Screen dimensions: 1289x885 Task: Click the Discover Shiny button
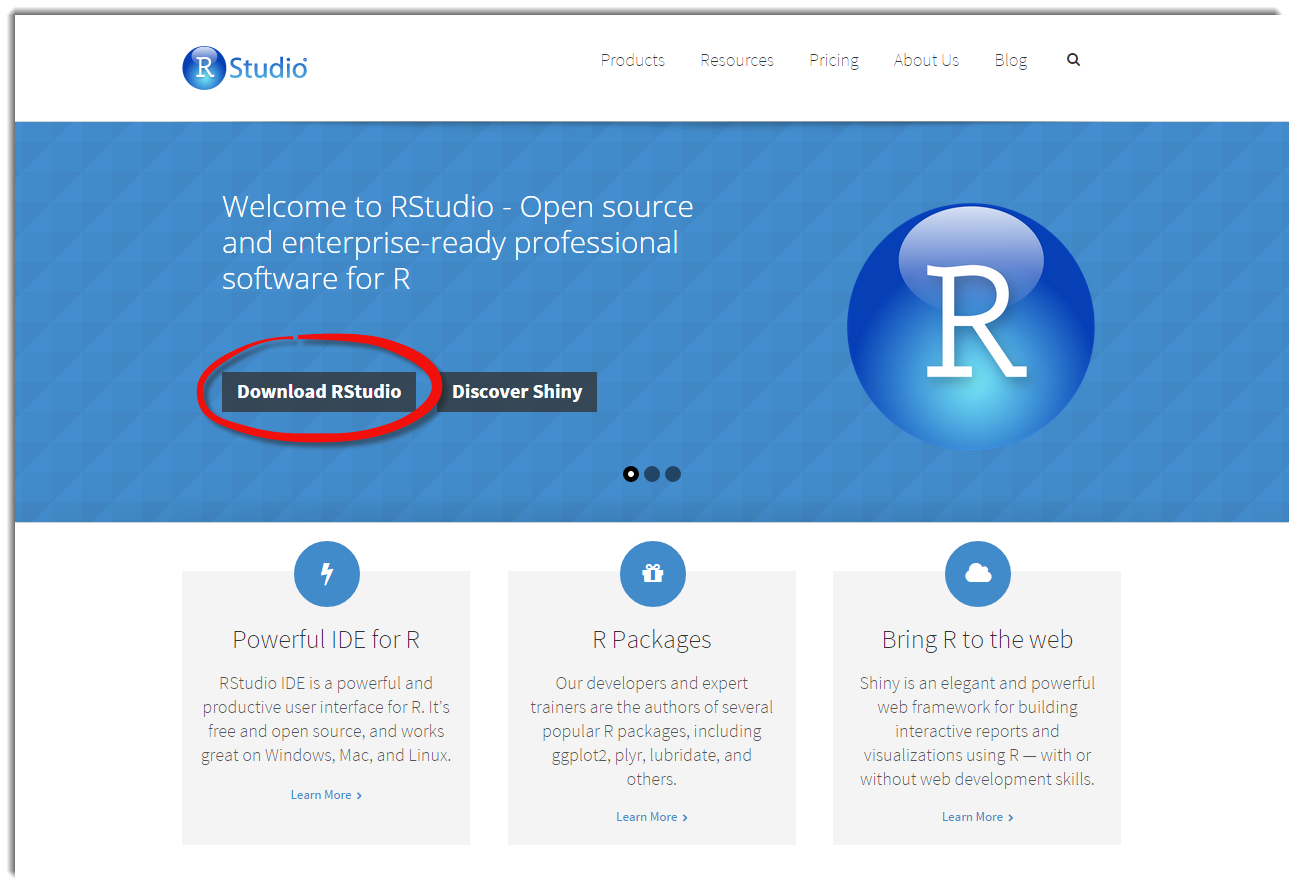[x=517, y=392]
